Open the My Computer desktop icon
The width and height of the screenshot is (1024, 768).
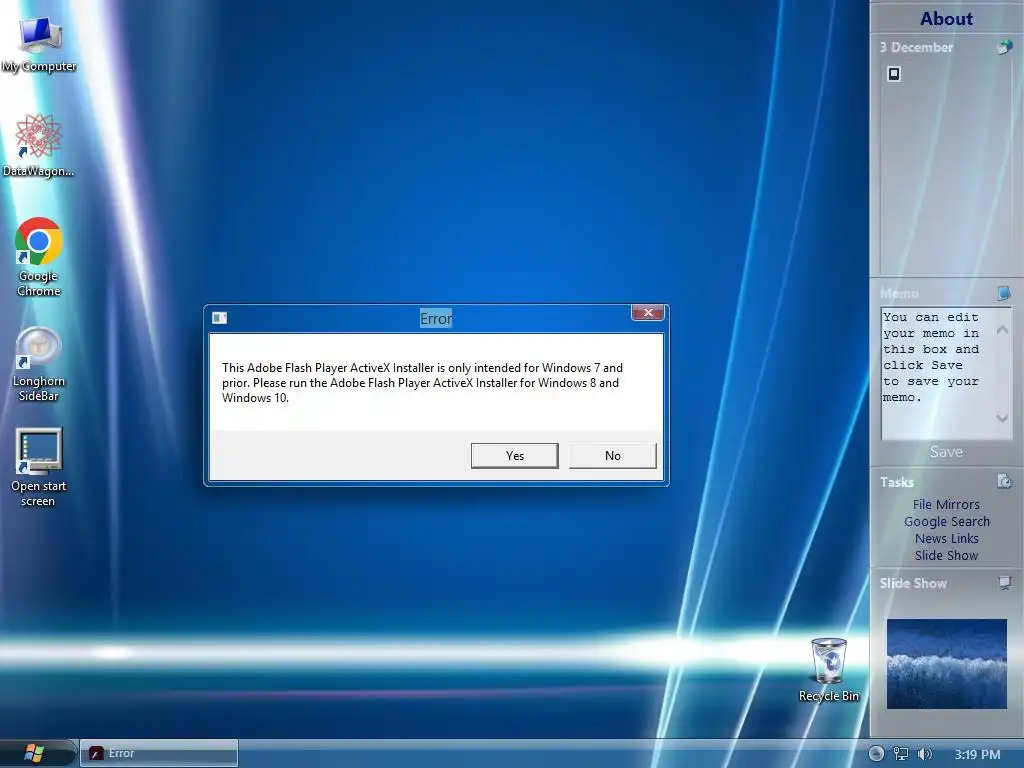tap(39, 44)
